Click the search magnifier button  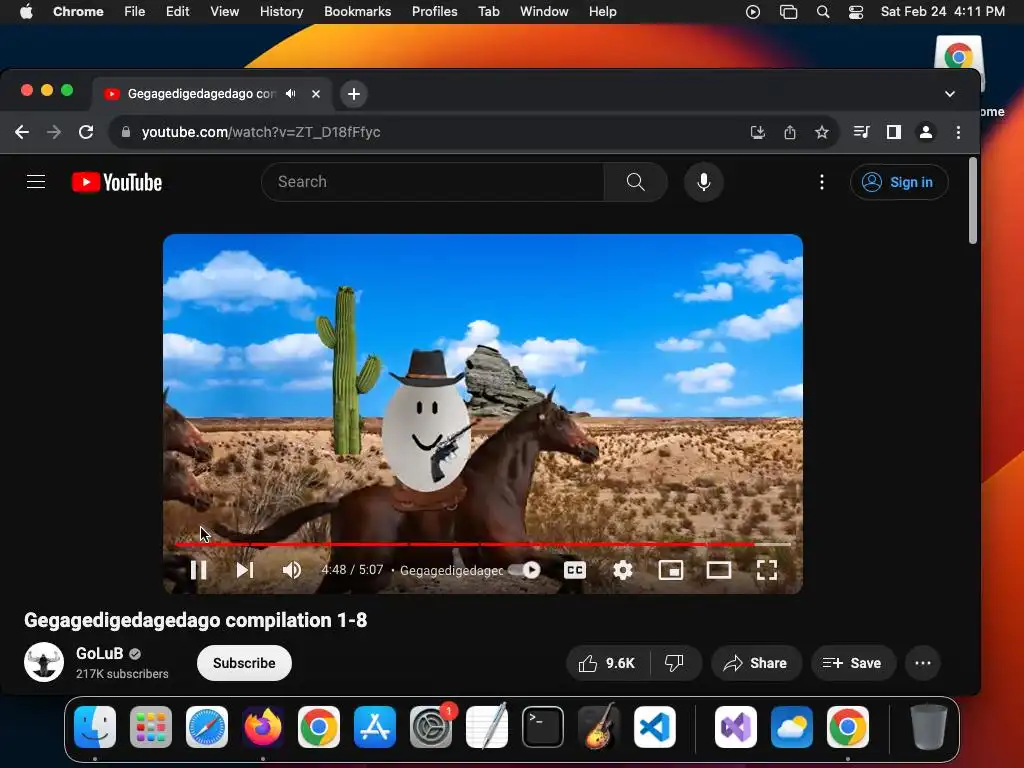pos(636,182)
